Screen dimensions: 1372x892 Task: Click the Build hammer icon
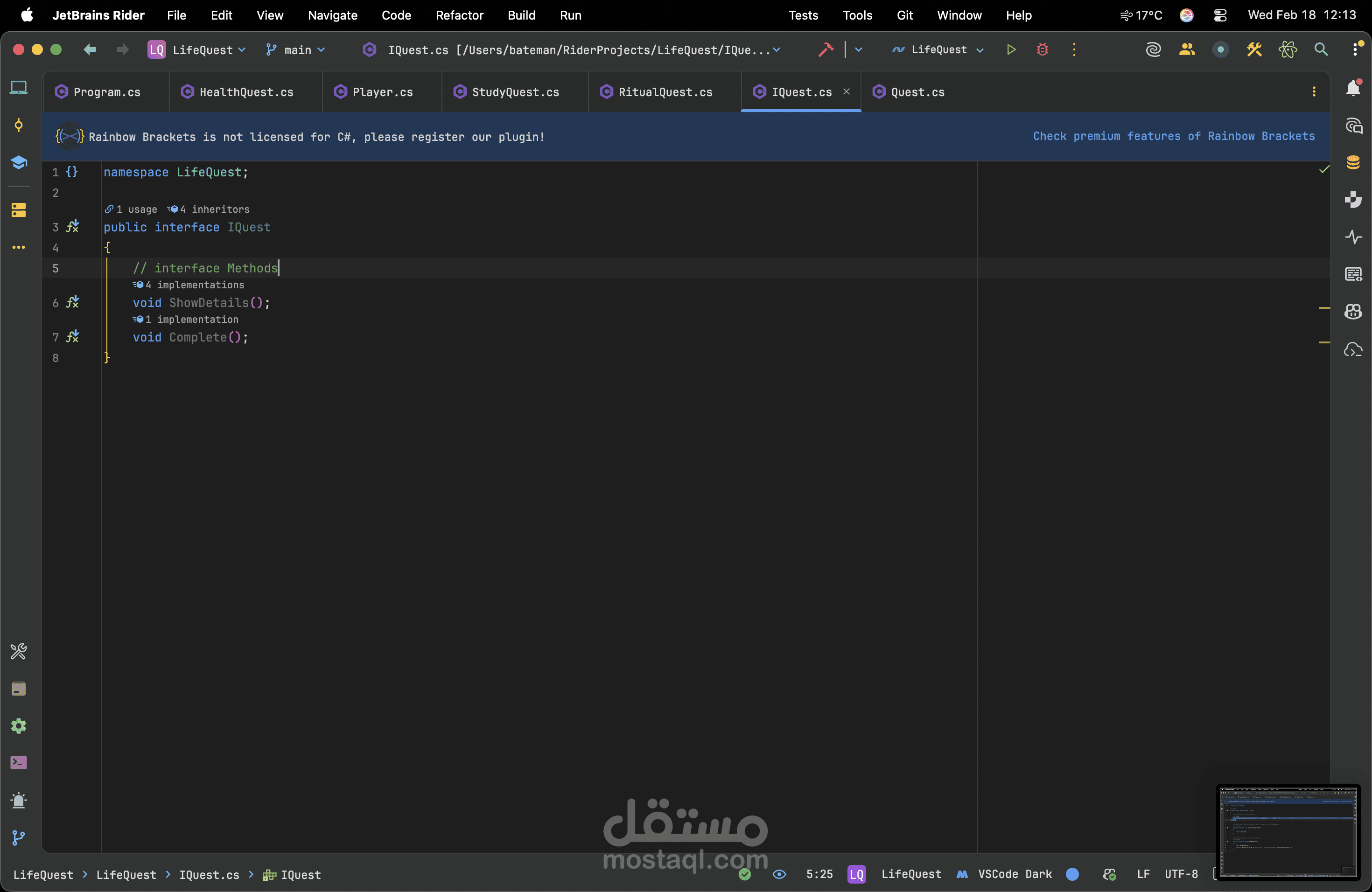(x=826, y=49)
